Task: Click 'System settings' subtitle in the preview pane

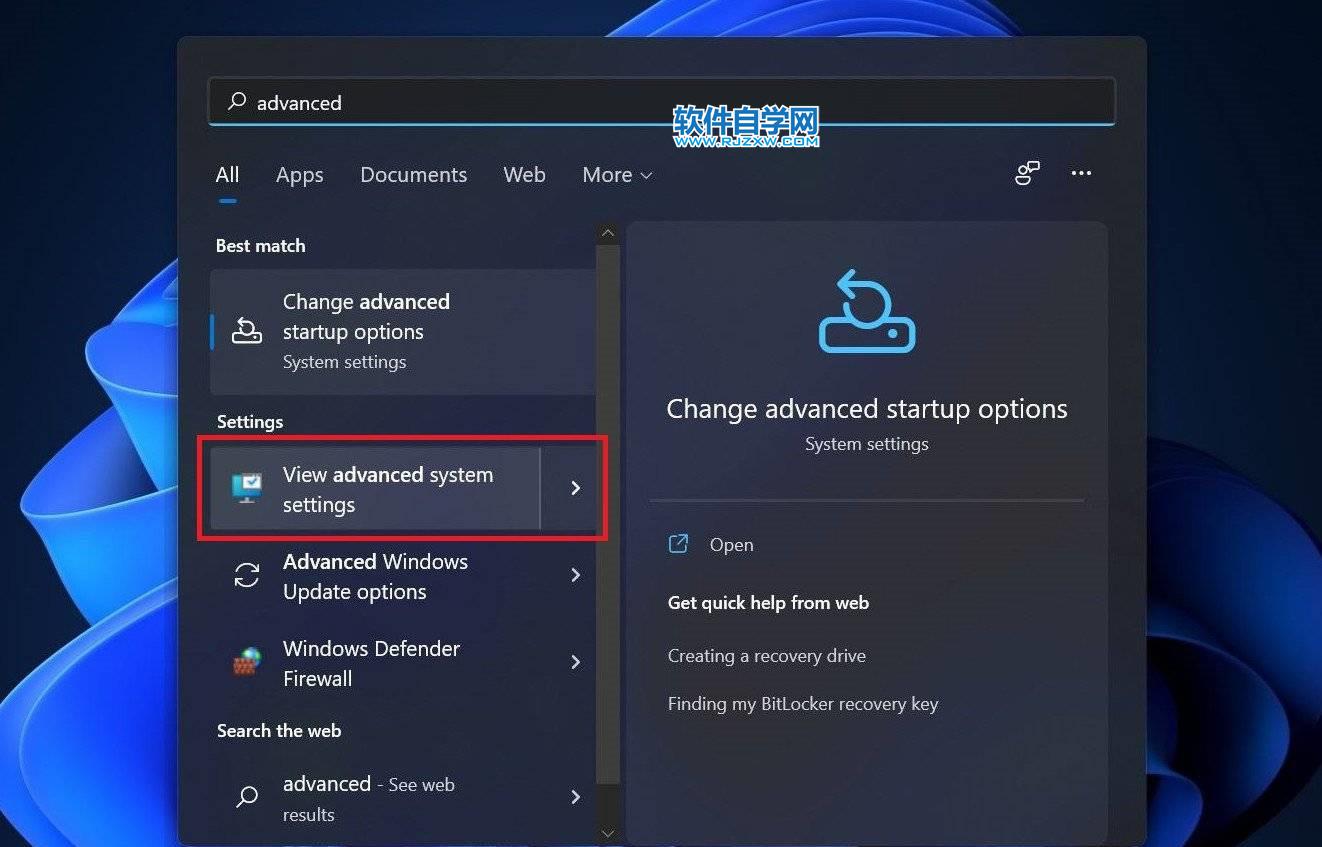Action: click(867, 444)
